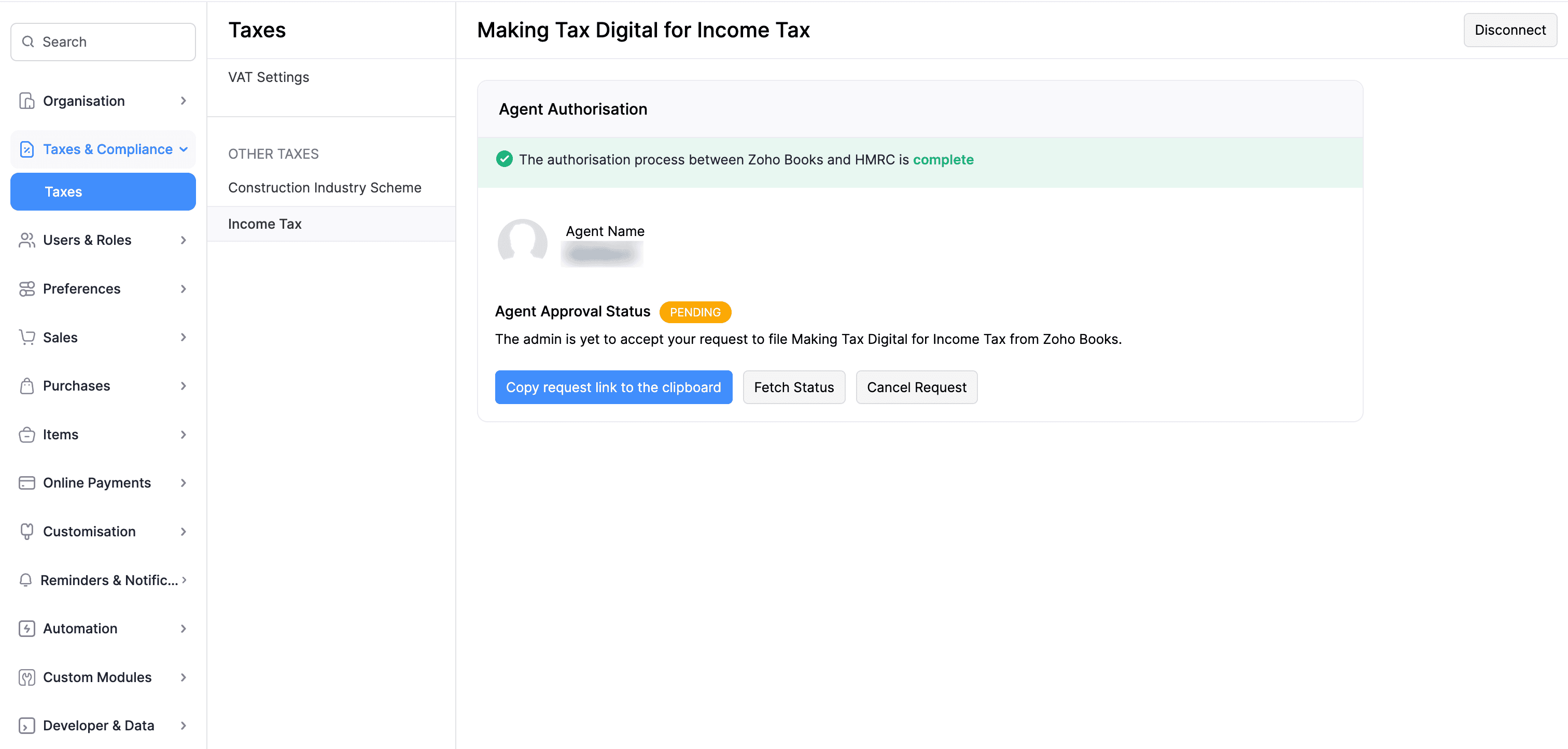The height and width of the screenshot is (749, 1568).
Task: Click the Fetch Status button
Action: tap(793, 387)
